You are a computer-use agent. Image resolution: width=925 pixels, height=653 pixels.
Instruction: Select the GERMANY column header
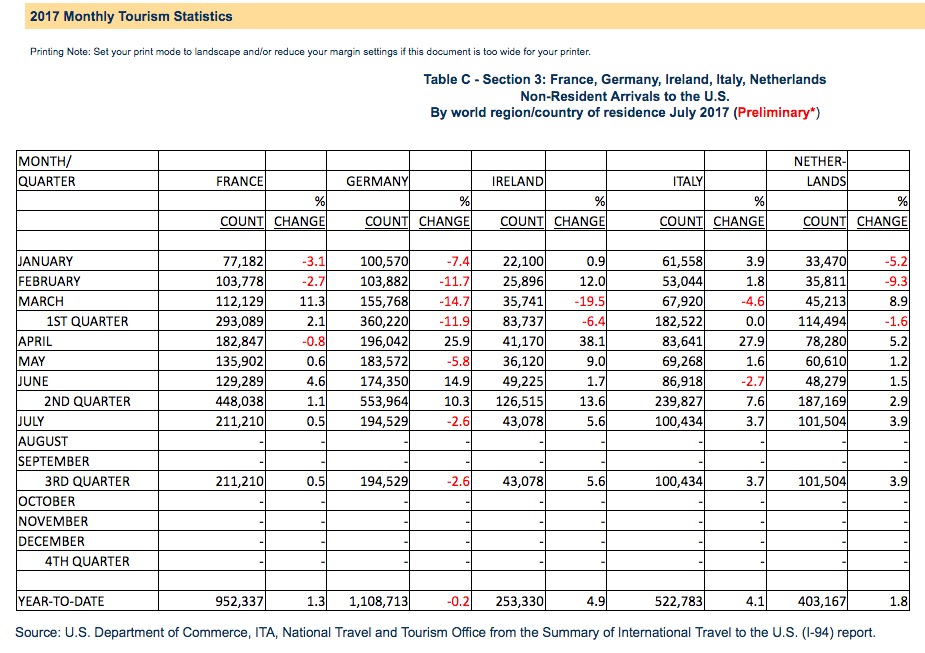coord(377,181)
